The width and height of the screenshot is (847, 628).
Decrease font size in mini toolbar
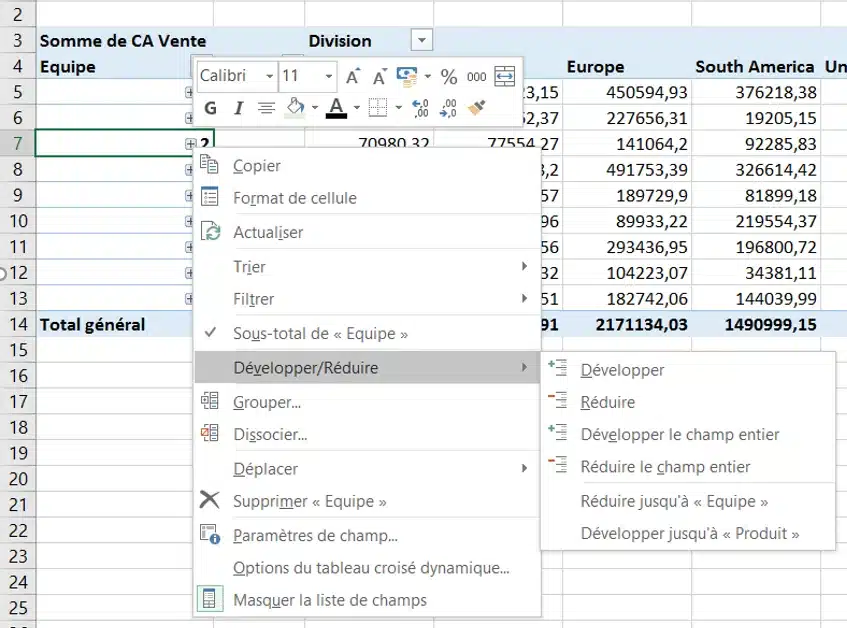(x=379, y=77)
